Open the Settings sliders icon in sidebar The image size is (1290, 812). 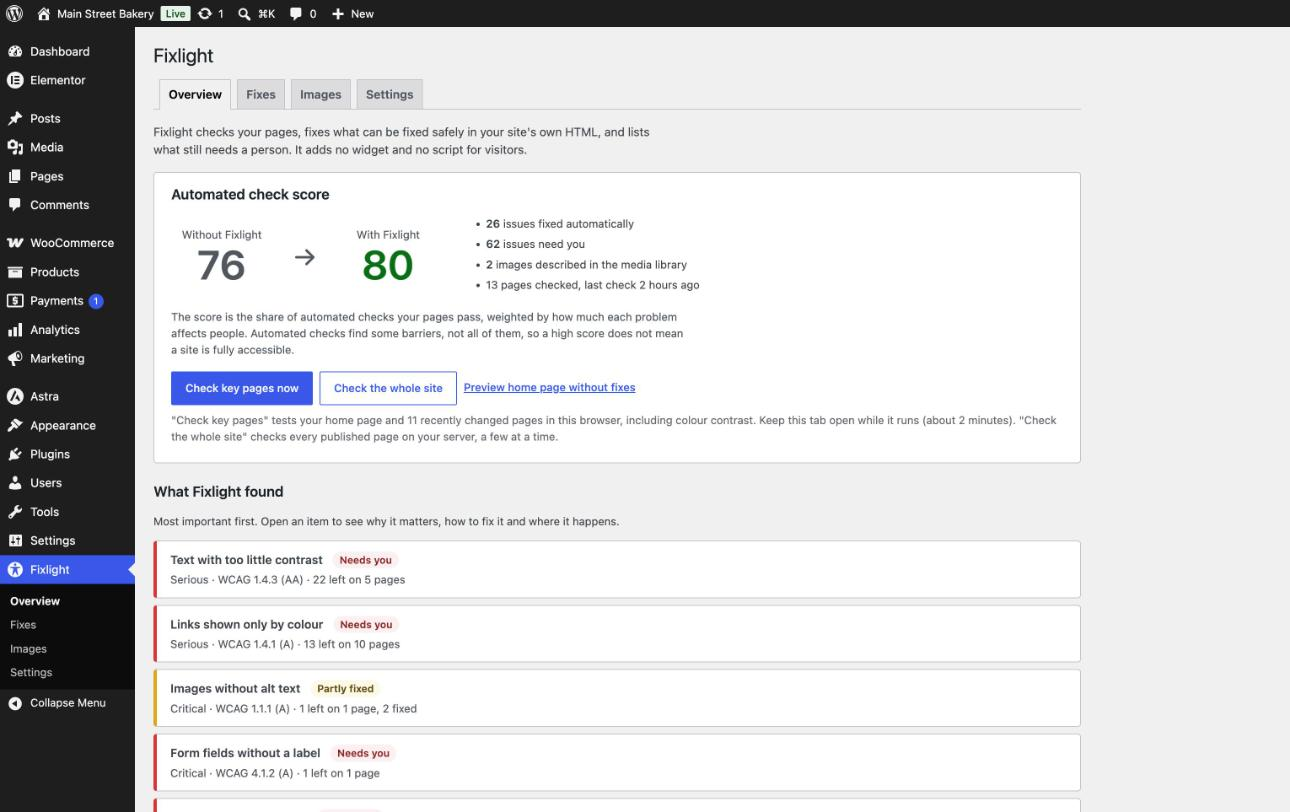[15, 541]
